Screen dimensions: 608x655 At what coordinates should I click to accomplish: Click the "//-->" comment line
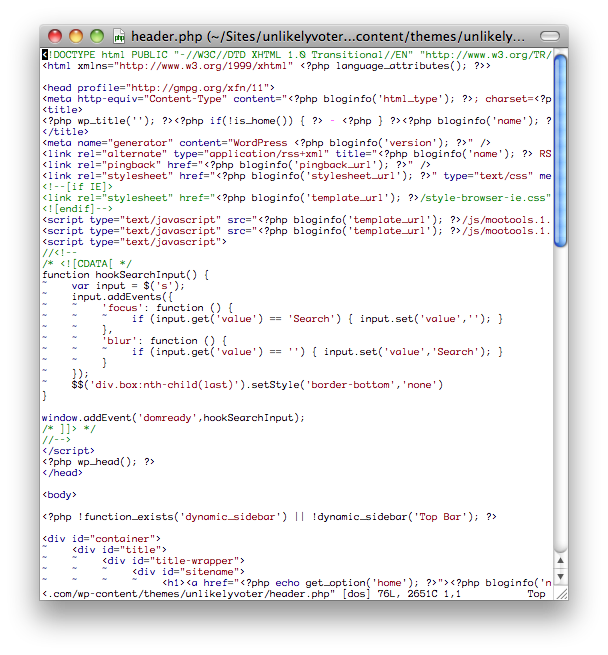click(x=56, y=440)
